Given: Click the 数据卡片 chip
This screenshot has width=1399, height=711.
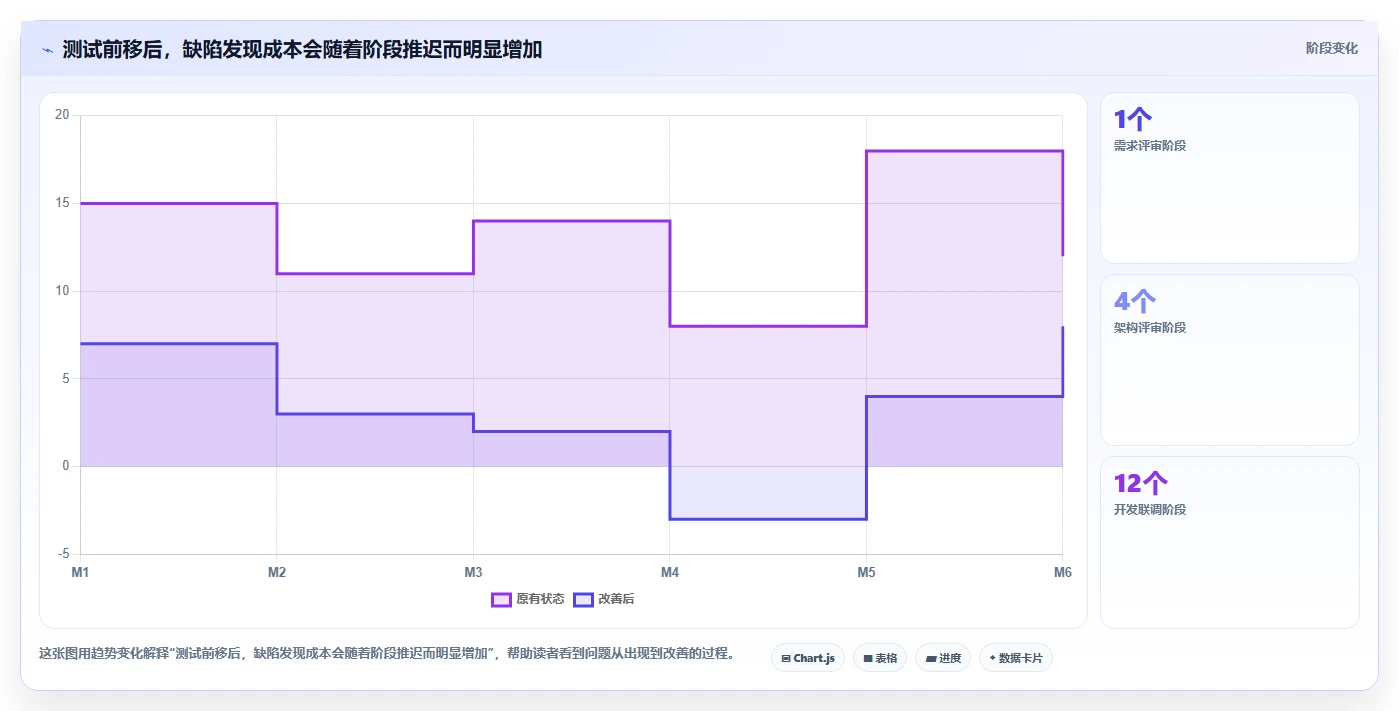Looking at the screenshot, I should click(1016, 658).
